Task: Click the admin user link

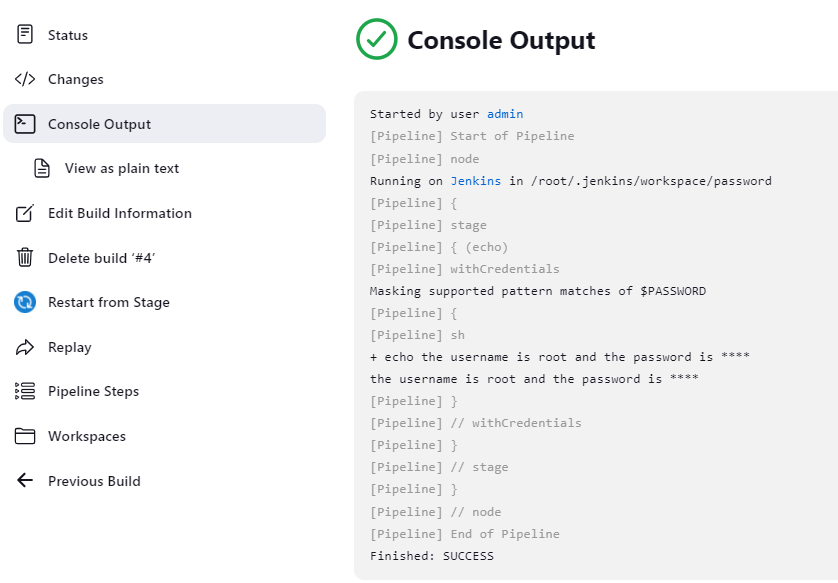Action: click(x=505, y=114)
